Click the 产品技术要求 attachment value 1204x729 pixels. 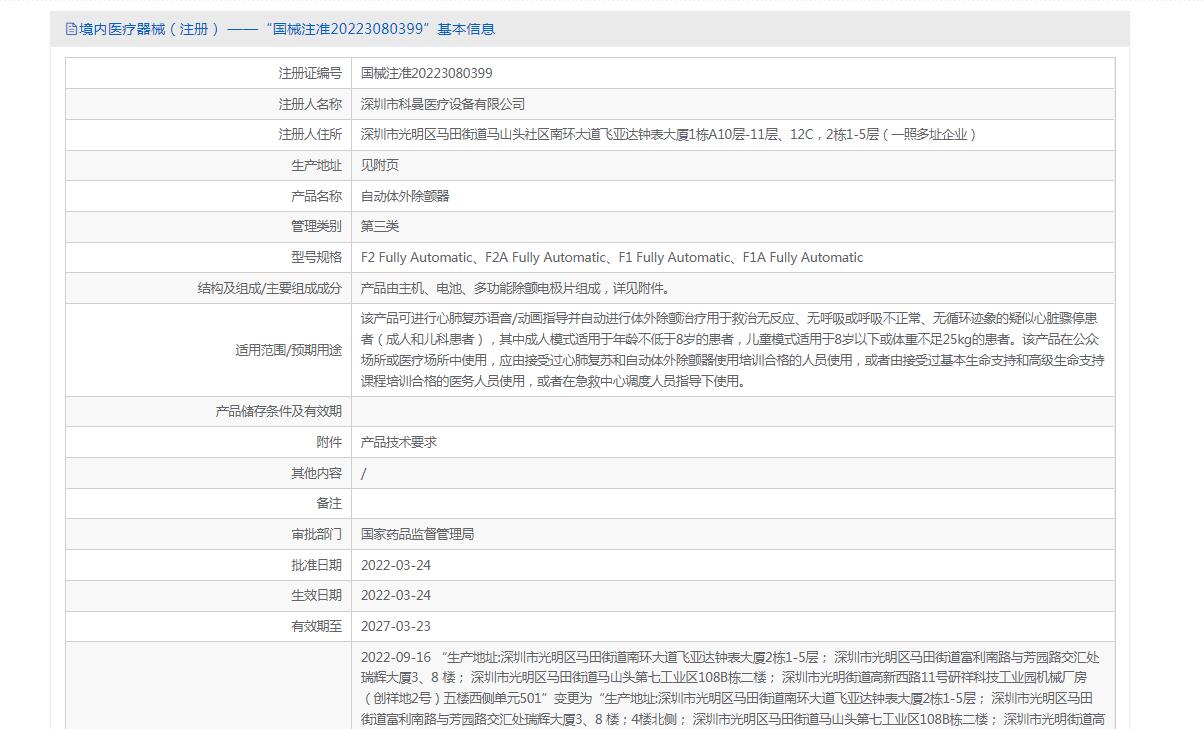point(398,442)
